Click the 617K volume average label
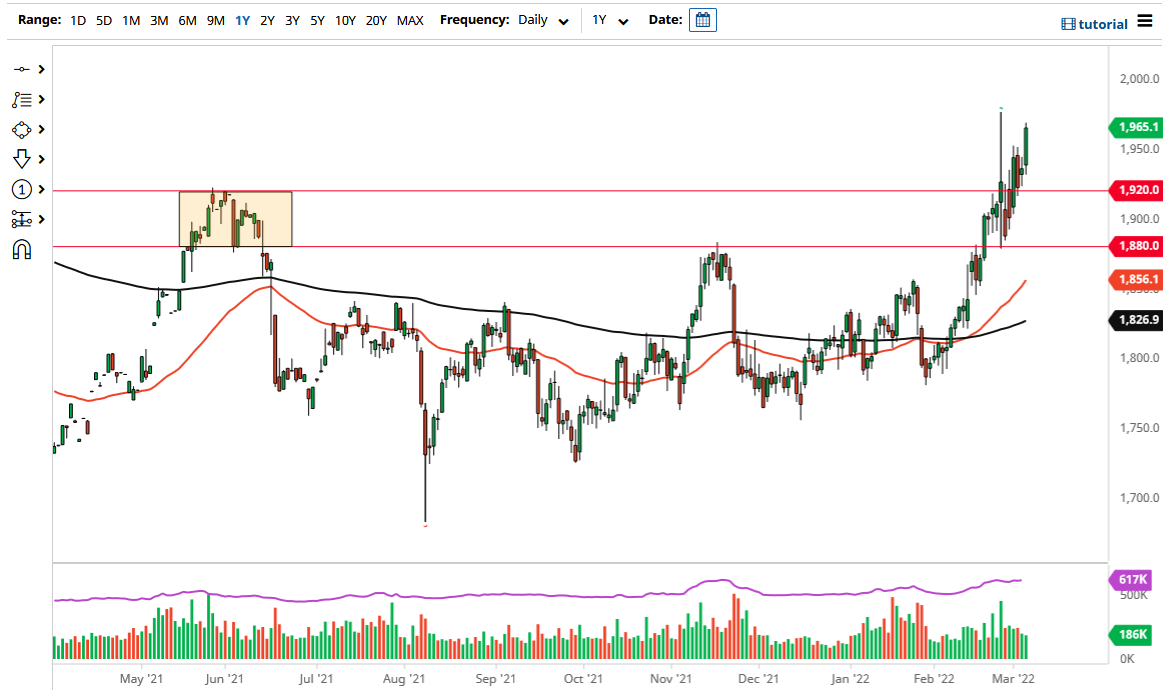The height and width of the screenshot is (697, 1172). click(x=1132, y=579)
